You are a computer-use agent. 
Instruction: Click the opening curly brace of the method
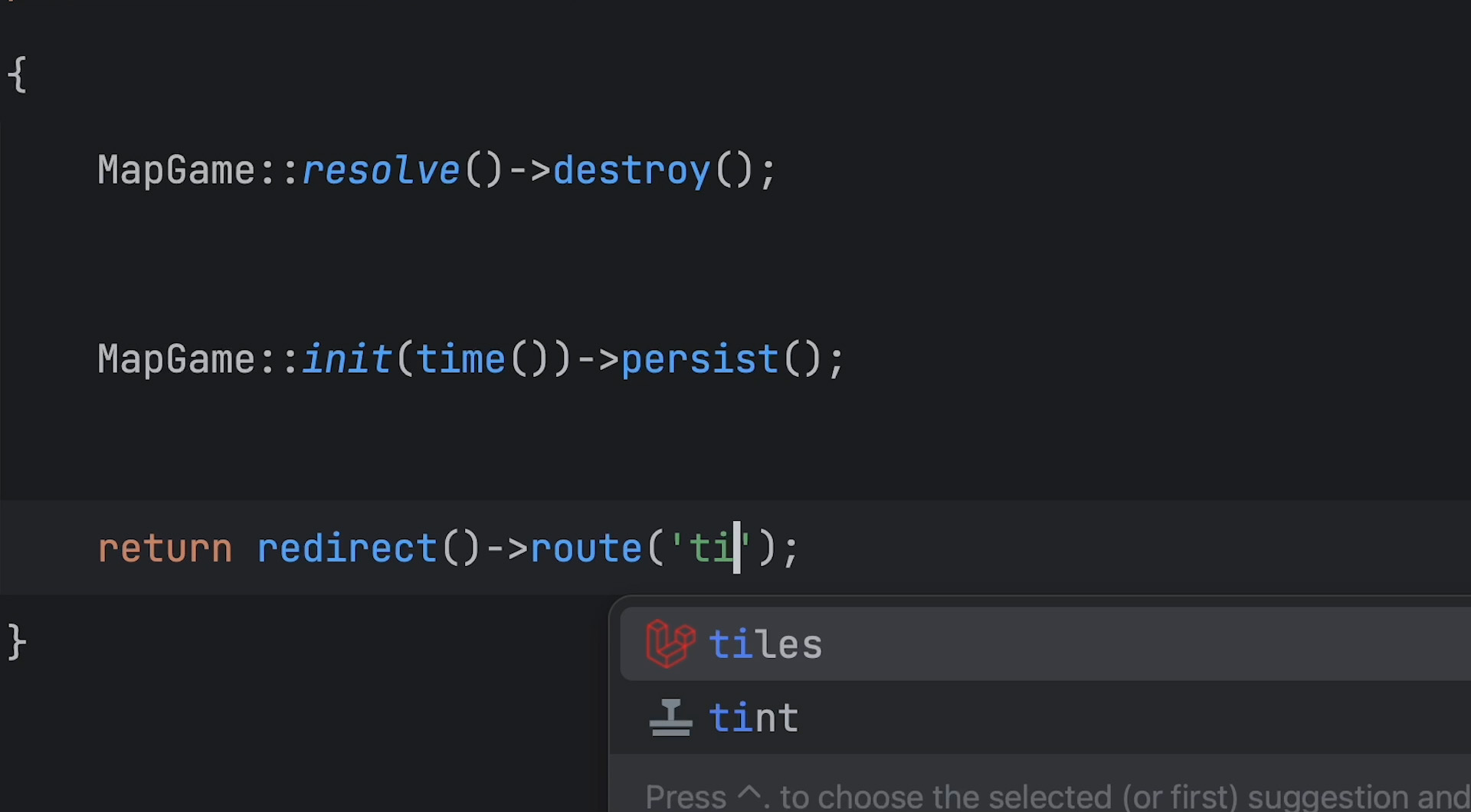pos(17,75)
